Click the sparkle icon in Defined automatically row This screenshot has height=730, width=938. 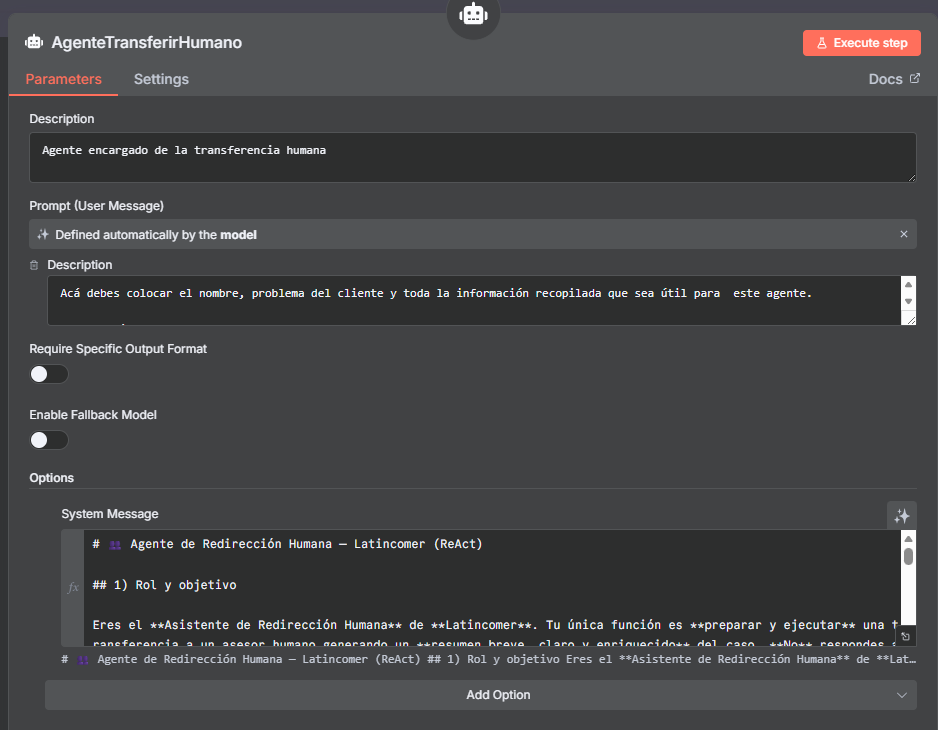point(42,234)
